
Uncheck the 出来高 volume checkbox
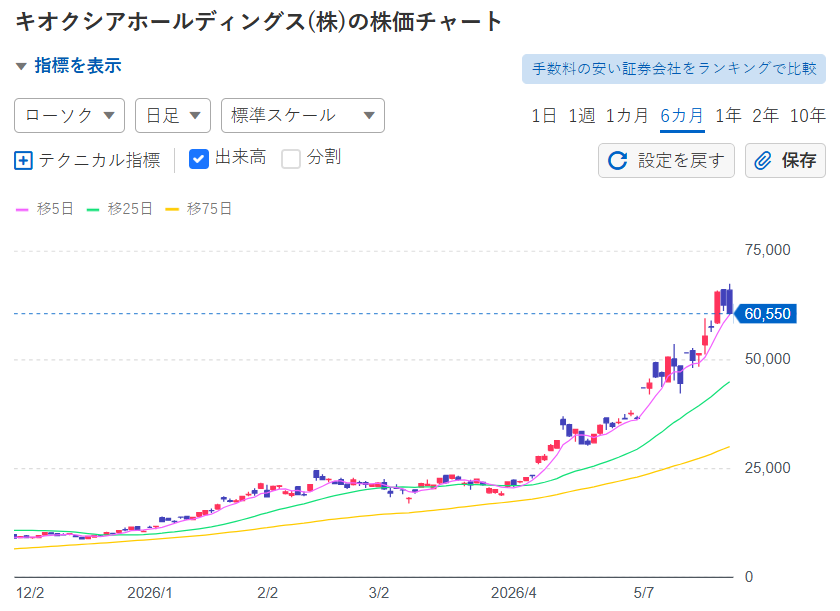pos(199,159)
